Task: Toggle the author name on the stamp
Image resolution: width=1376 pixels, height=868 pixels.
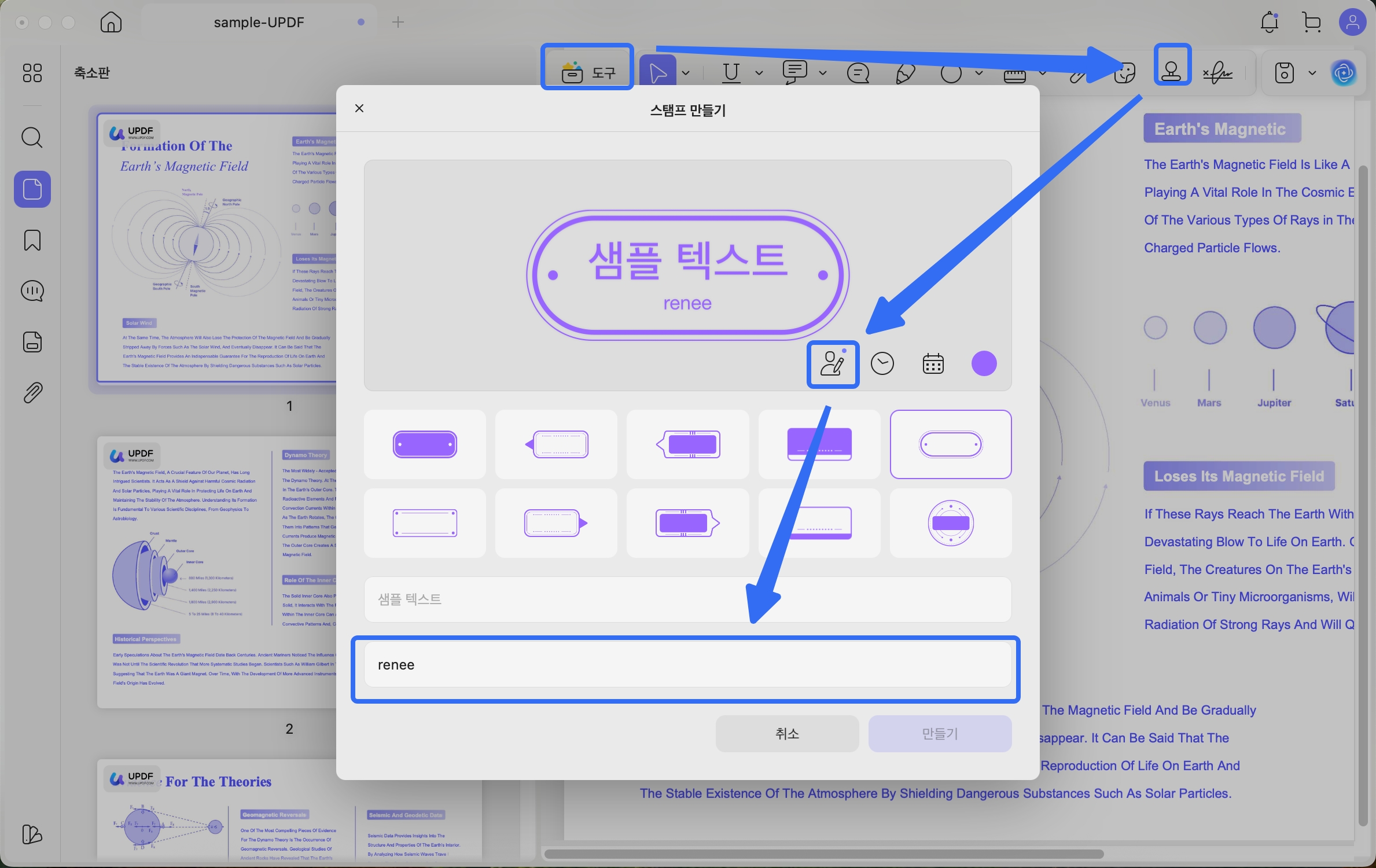Action: (x=832, y=364)
